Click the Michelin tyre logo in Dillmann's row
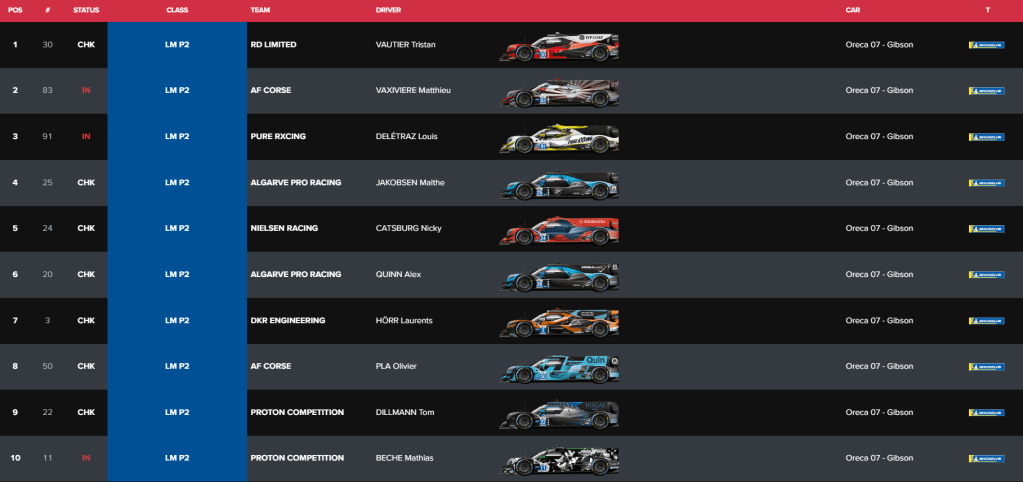 pyautogui.click(x=986, y=412)
